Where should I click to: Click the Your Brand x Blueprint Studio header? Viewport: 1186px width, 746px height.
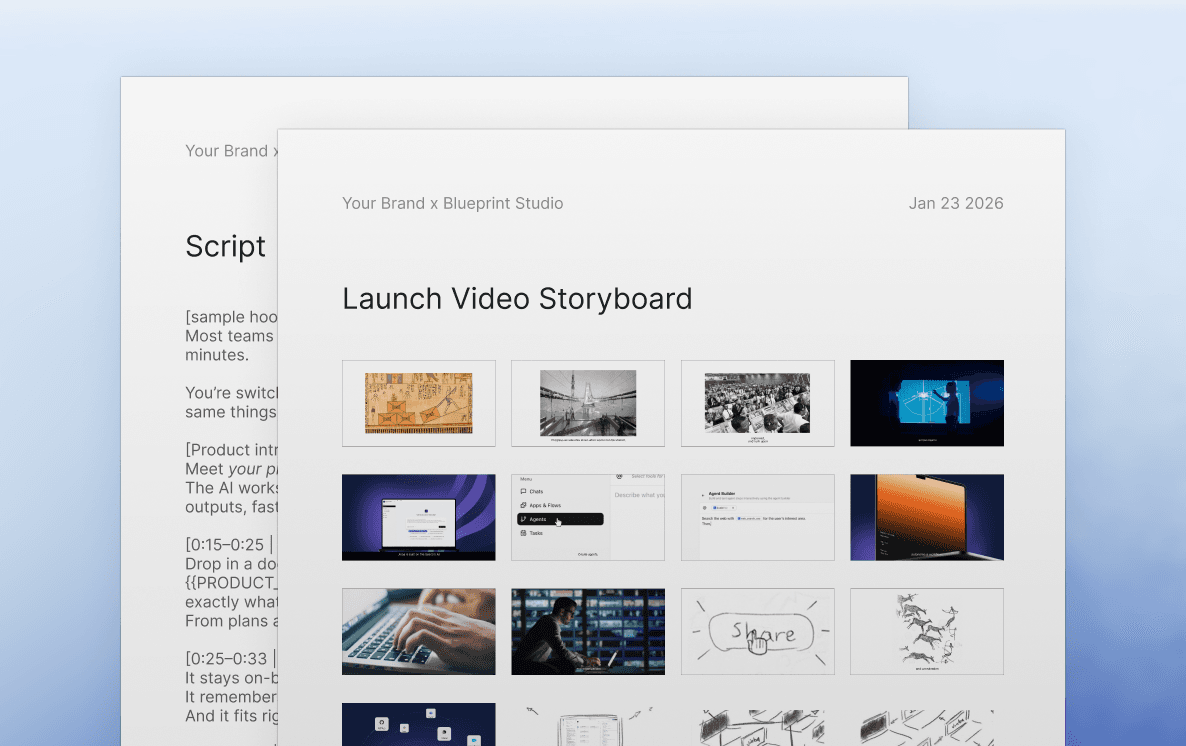coord(452,204)
